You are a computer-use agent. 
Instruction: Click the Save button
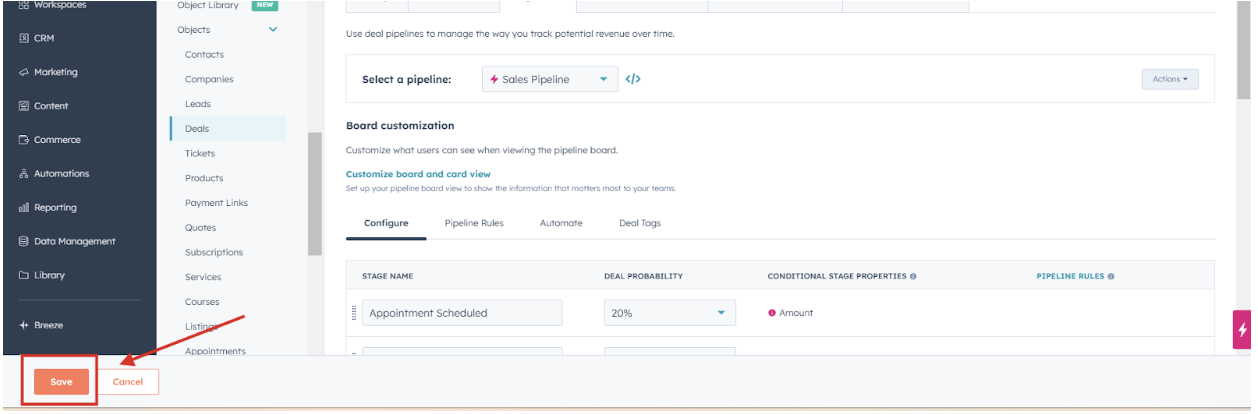(61, 382)
